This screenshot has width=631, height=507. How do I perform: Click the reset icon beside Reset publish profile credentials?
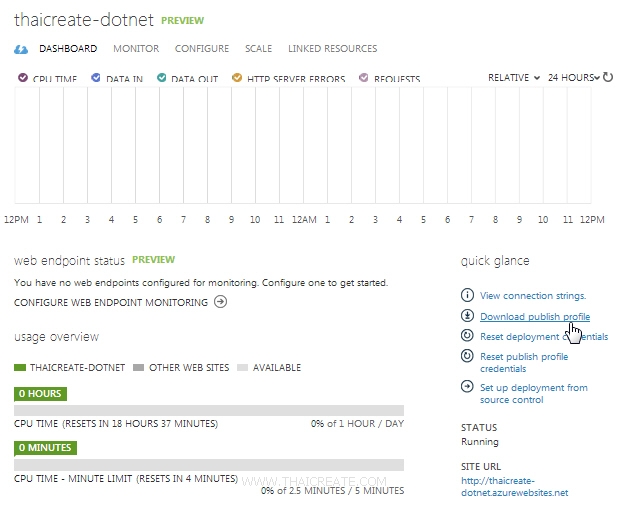pyautogui.click(x=467, y=356)
